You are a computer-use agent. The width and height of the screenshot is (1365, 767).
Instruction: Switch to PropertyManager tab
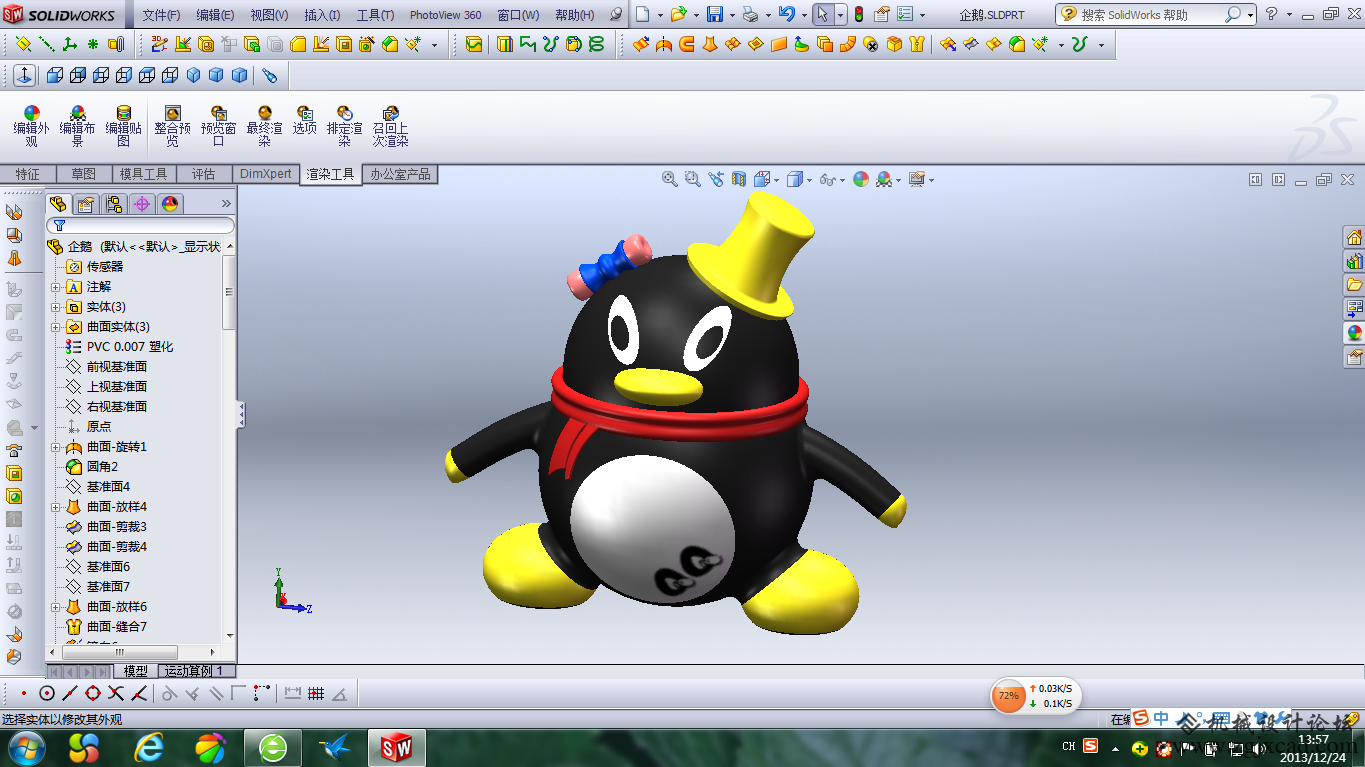[86, 204]
